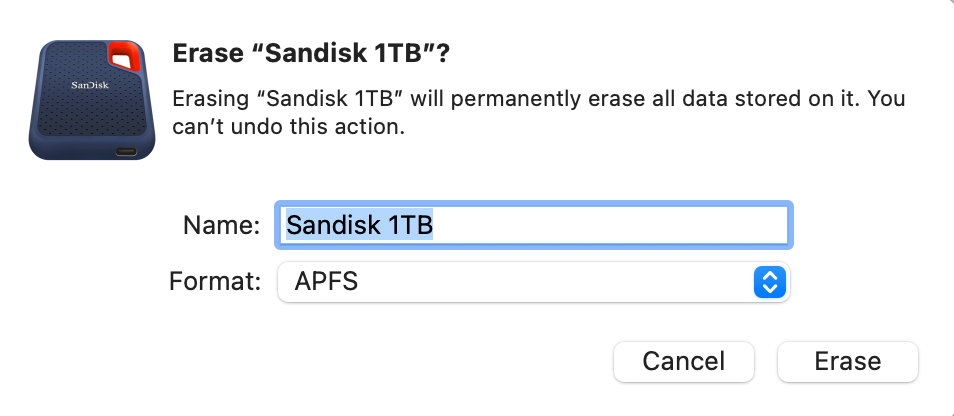Click the "Name:" label
This screenshot has width=954, height=416.
(222, 225)
